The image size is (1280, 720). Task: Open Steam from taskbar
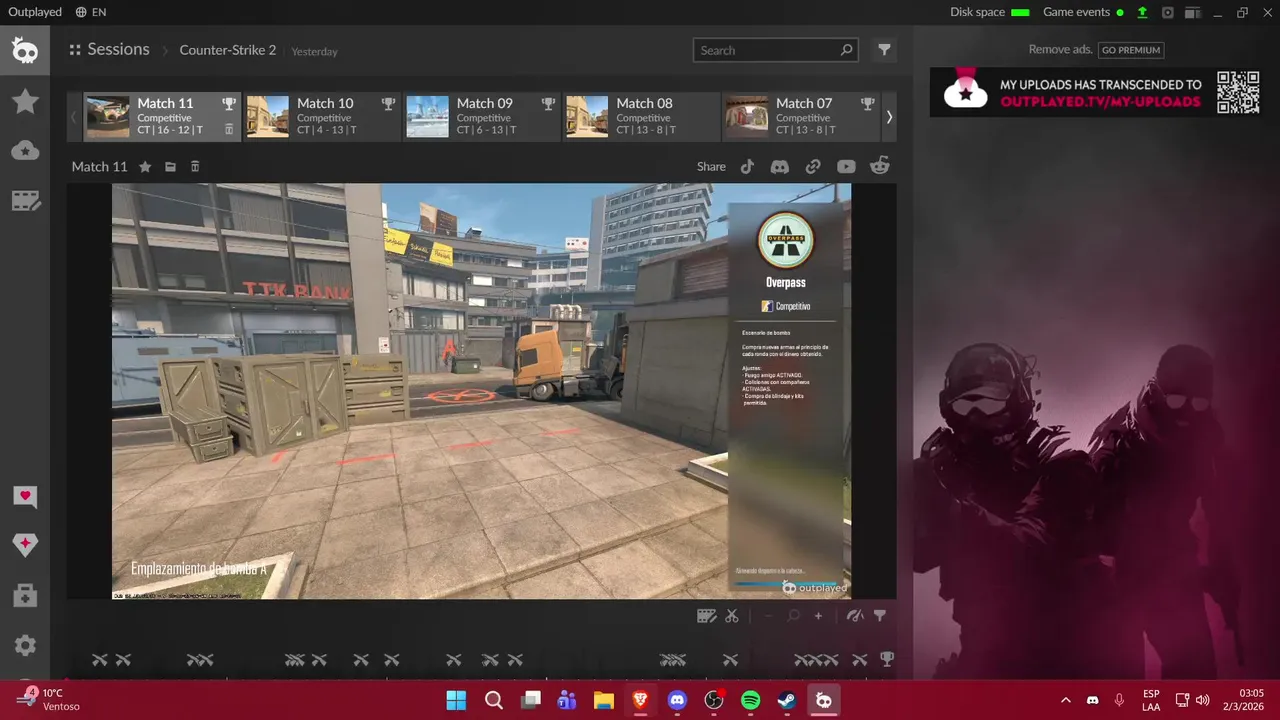coord(787,700)
